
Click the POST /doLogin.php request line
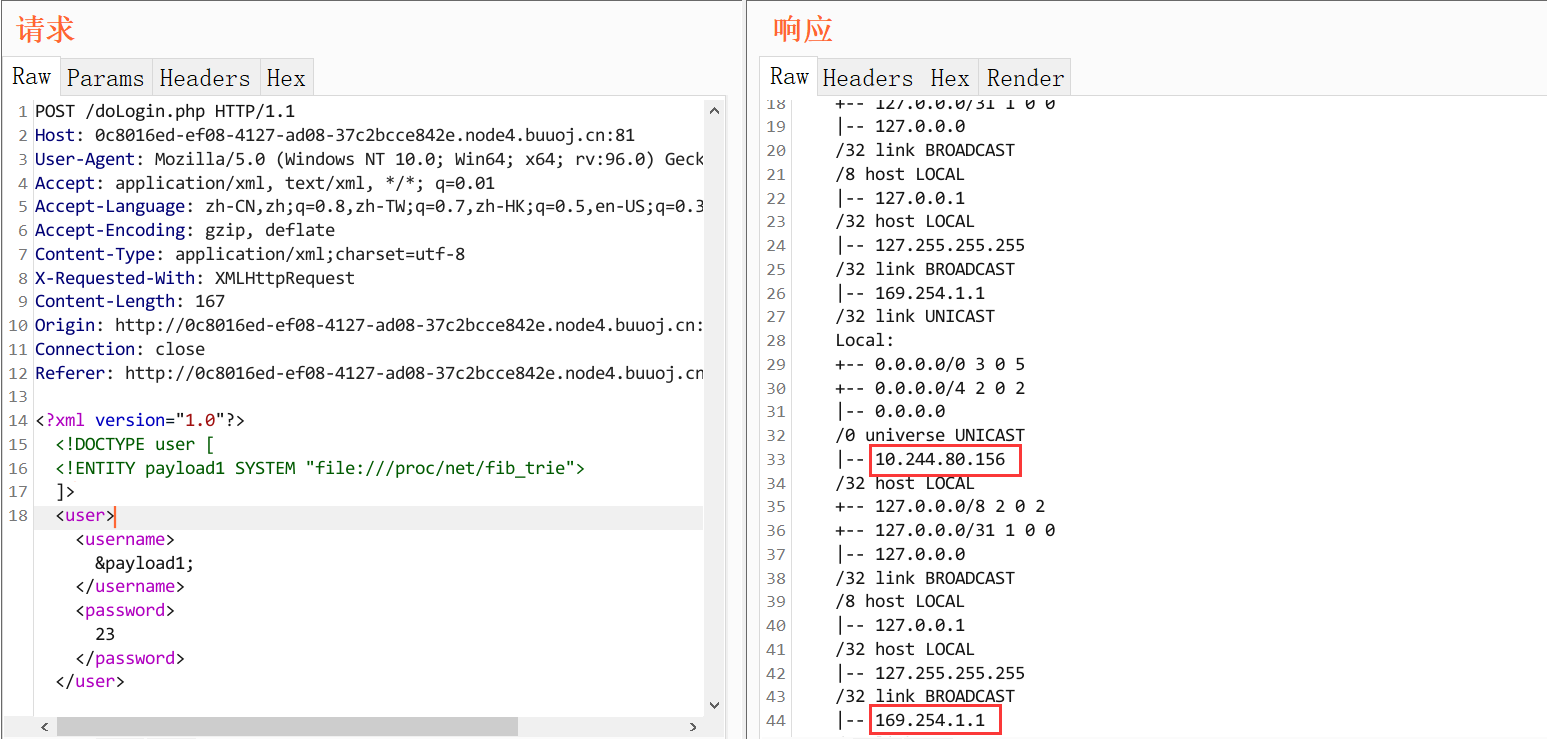(165, 111)
